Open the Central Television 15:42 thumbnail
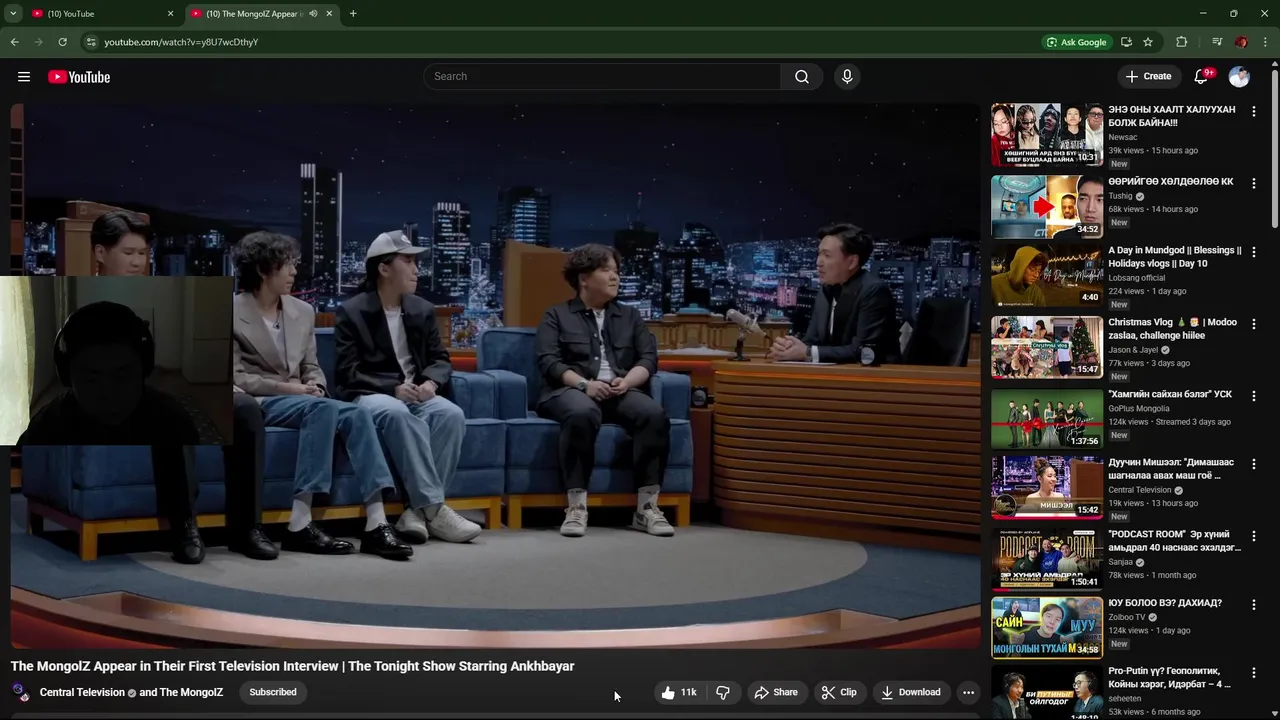The height and width of the screenshot is (720, 1280). pyautogui.click(x=1047, y=488)
